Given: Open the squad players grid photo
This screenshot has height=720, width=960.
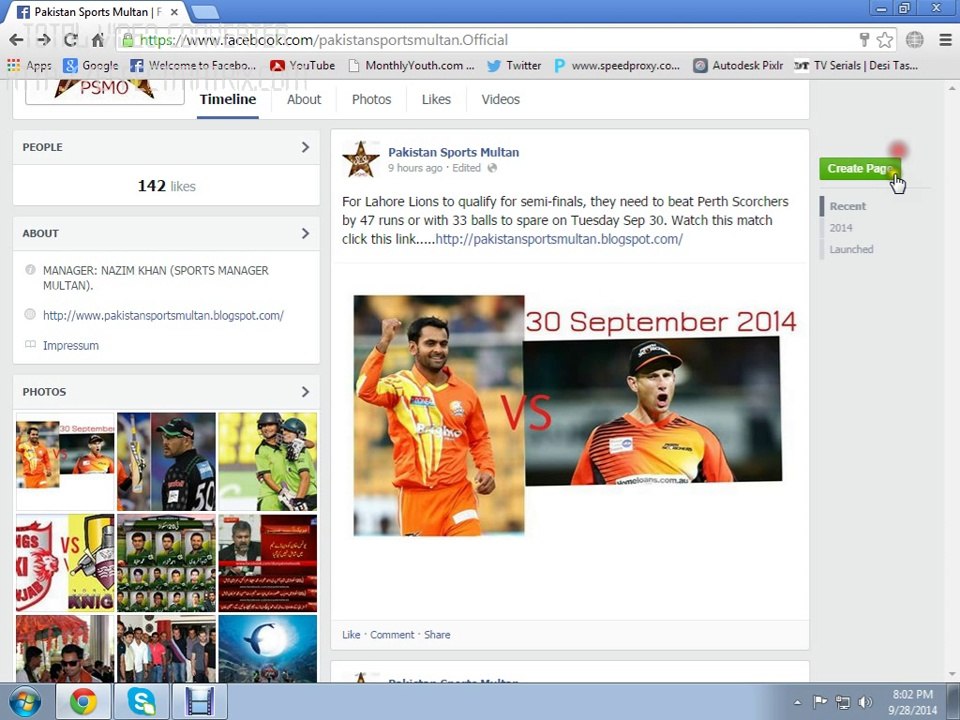Looking at the screenshot, I should coord(167,563).
